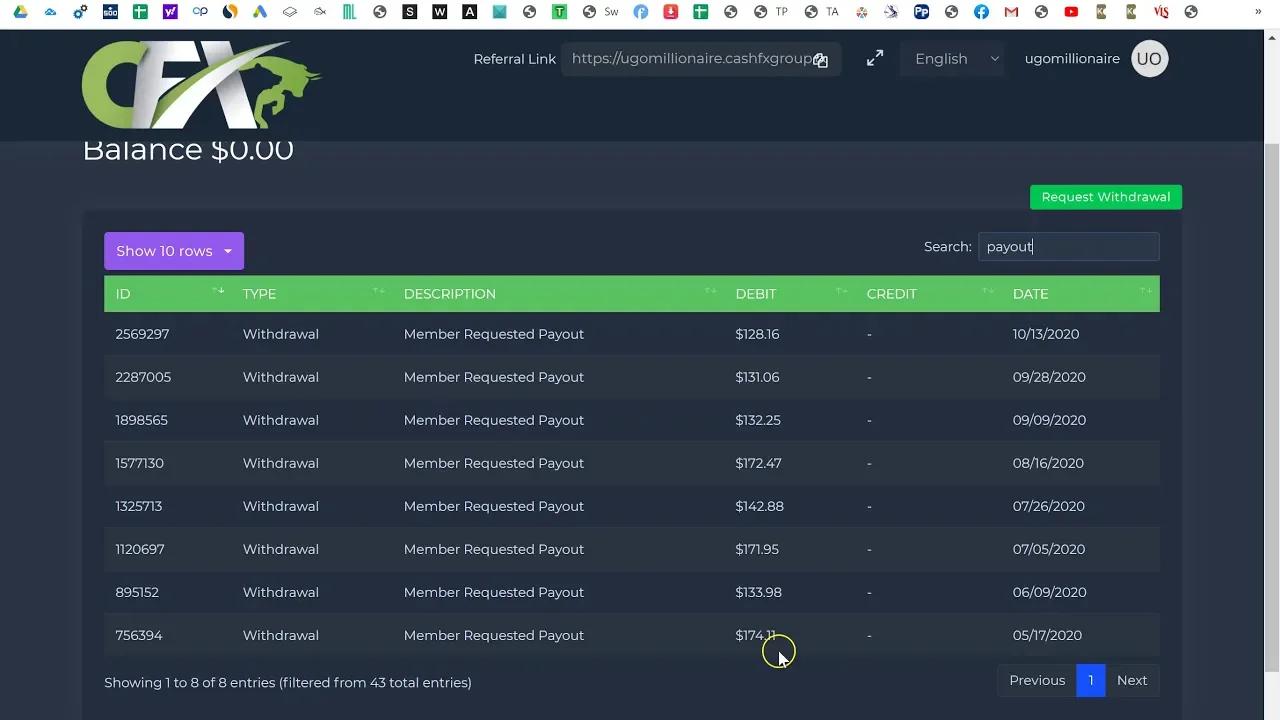This screenshot has height=720, width=1280.
Task: Click the Previous pagination button
Action: tap(1036, 680)
